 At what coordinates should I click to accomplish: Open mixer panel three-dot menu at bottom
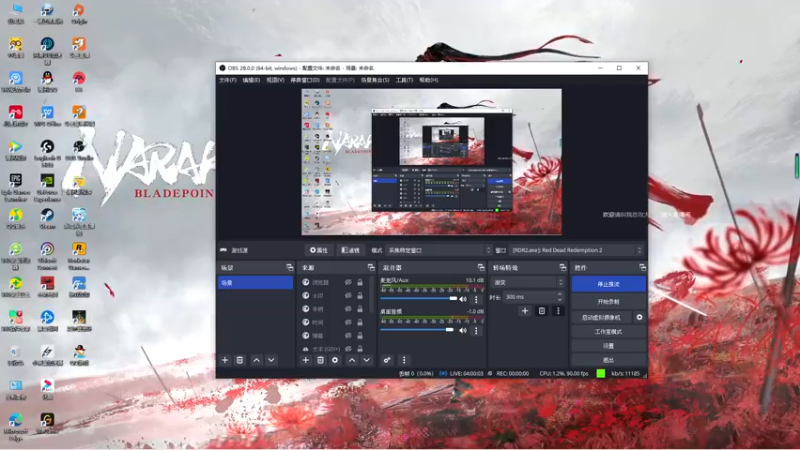(404, 360)
